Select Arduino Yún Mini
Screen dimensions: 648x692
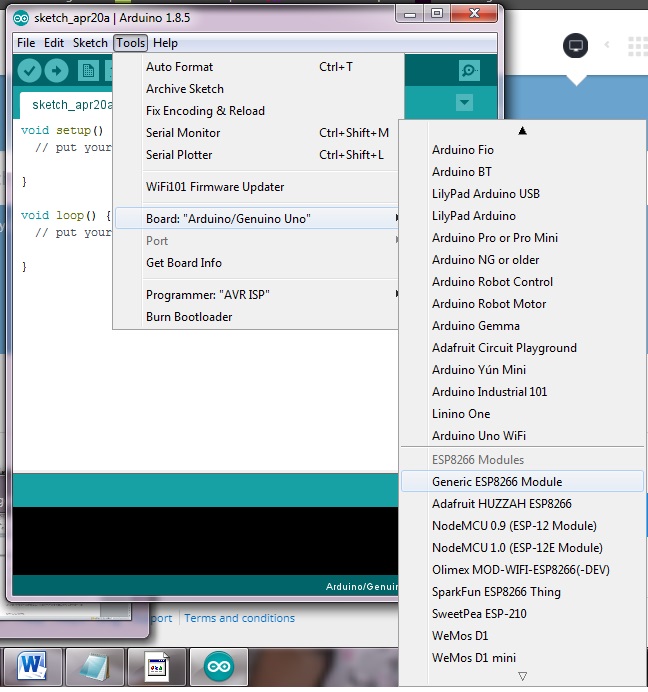click(x=522, y=370)
